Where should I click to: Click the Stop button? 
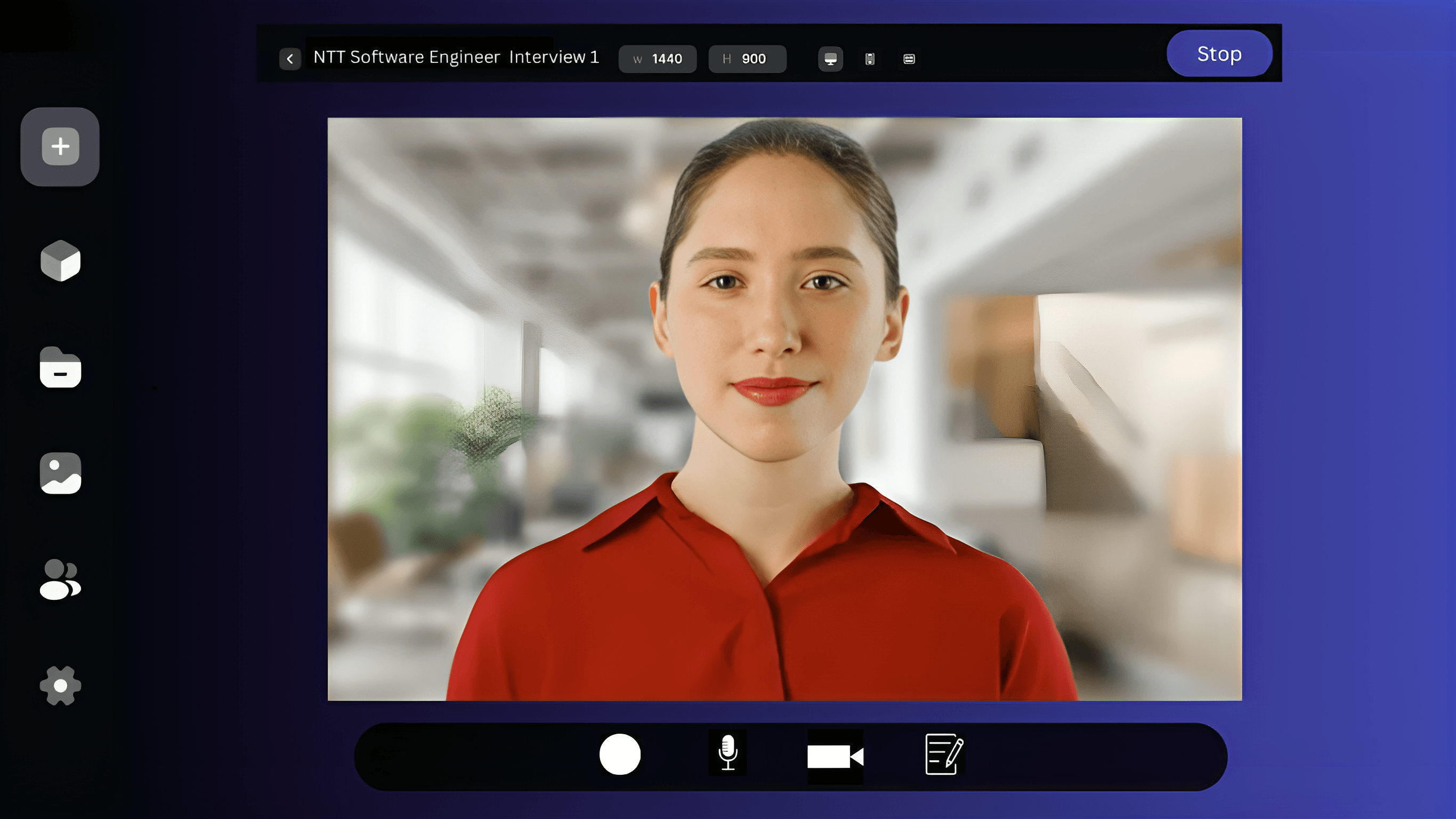coord(1219,54)
